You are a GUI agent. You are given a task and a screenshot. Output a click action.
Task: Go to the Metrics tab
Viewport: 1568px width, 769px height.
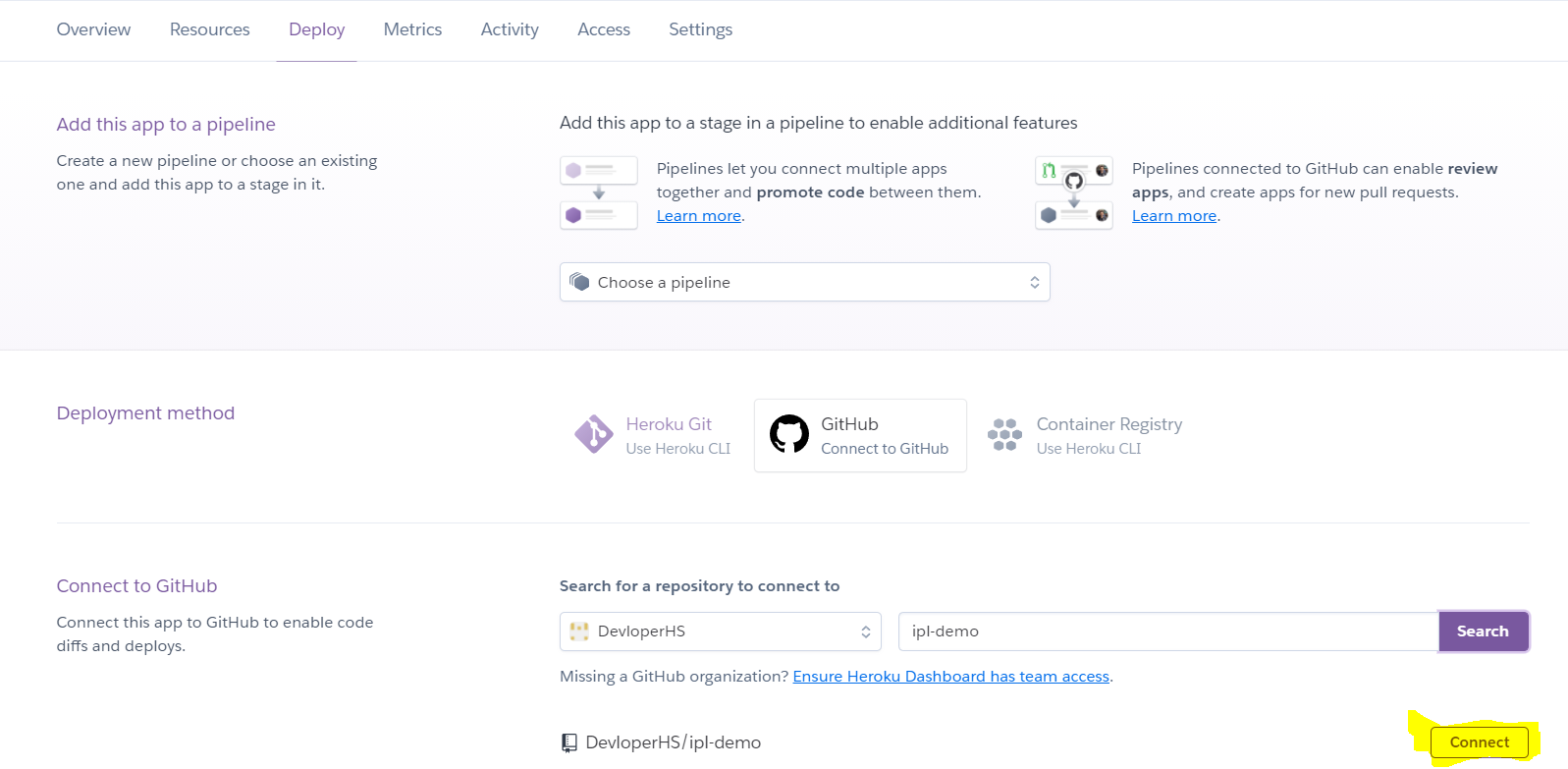click(x=412, y=29)
